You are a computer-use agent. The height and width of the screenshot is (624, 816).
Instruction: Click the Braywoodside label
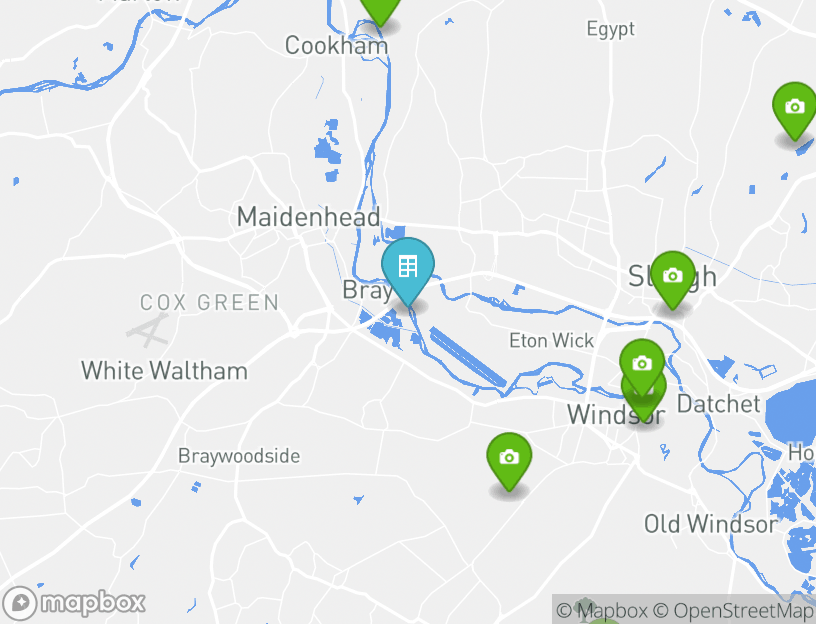tap(239, 456)
